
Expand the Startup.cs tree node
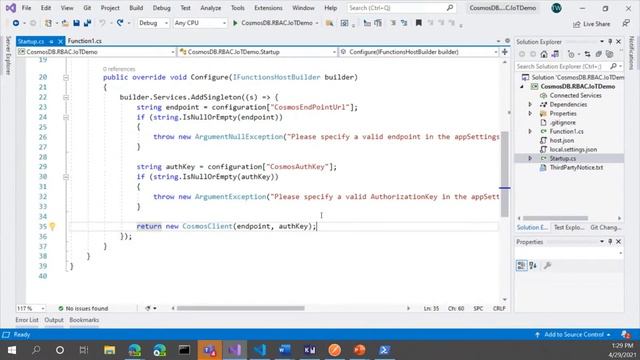tap(530, 158)
